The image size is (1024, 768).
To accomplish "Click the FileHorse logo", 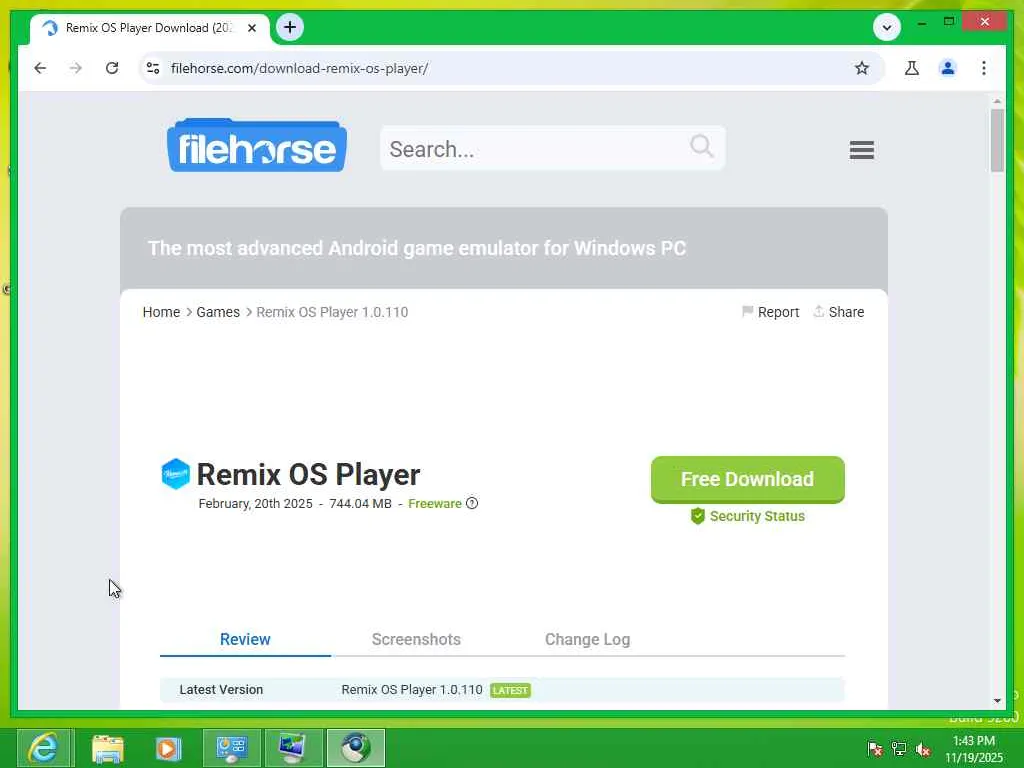I will pos(257,146).
